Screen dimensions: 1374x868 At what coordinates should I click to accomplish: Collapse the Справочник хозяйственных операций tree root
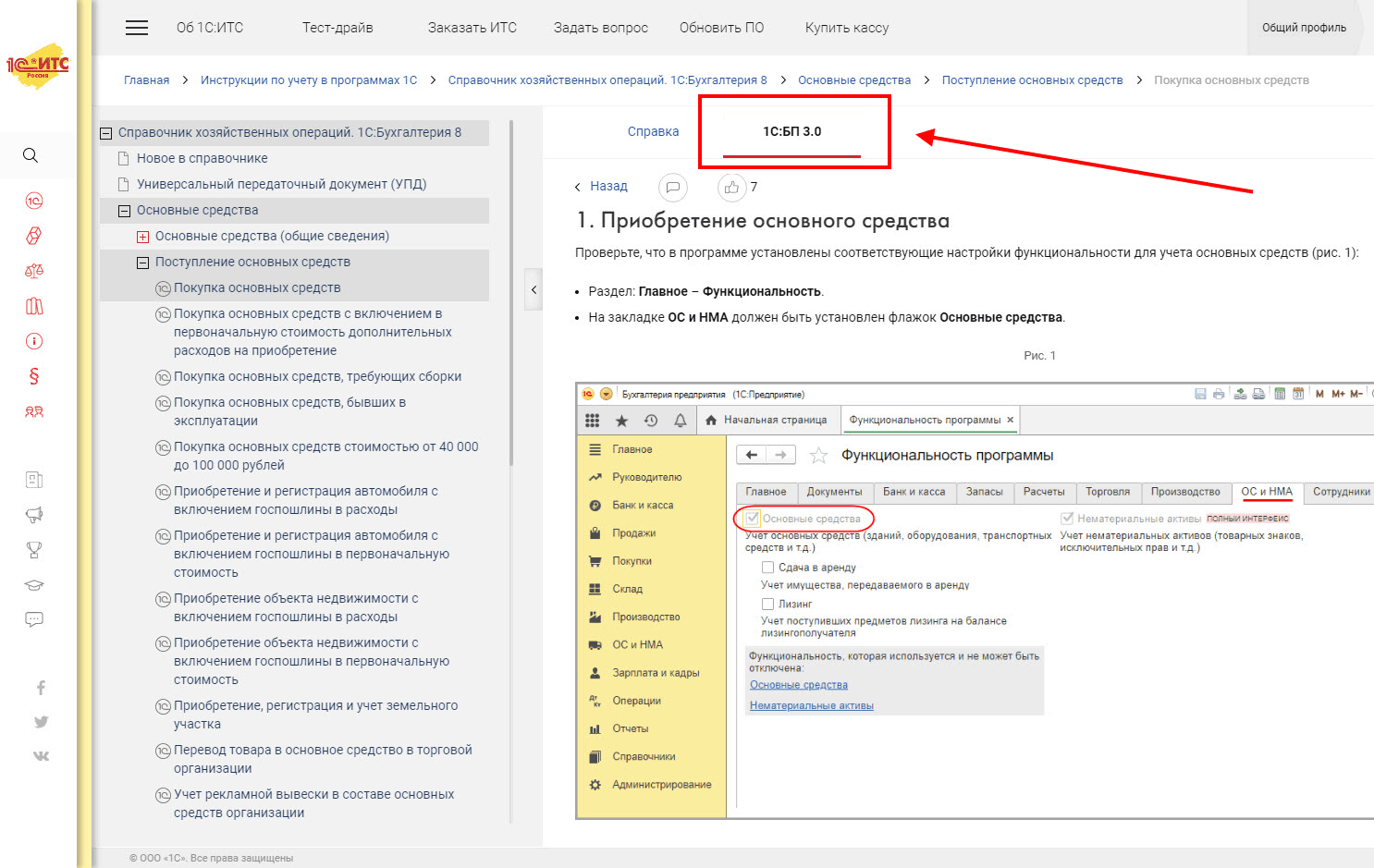coord(106,133)
